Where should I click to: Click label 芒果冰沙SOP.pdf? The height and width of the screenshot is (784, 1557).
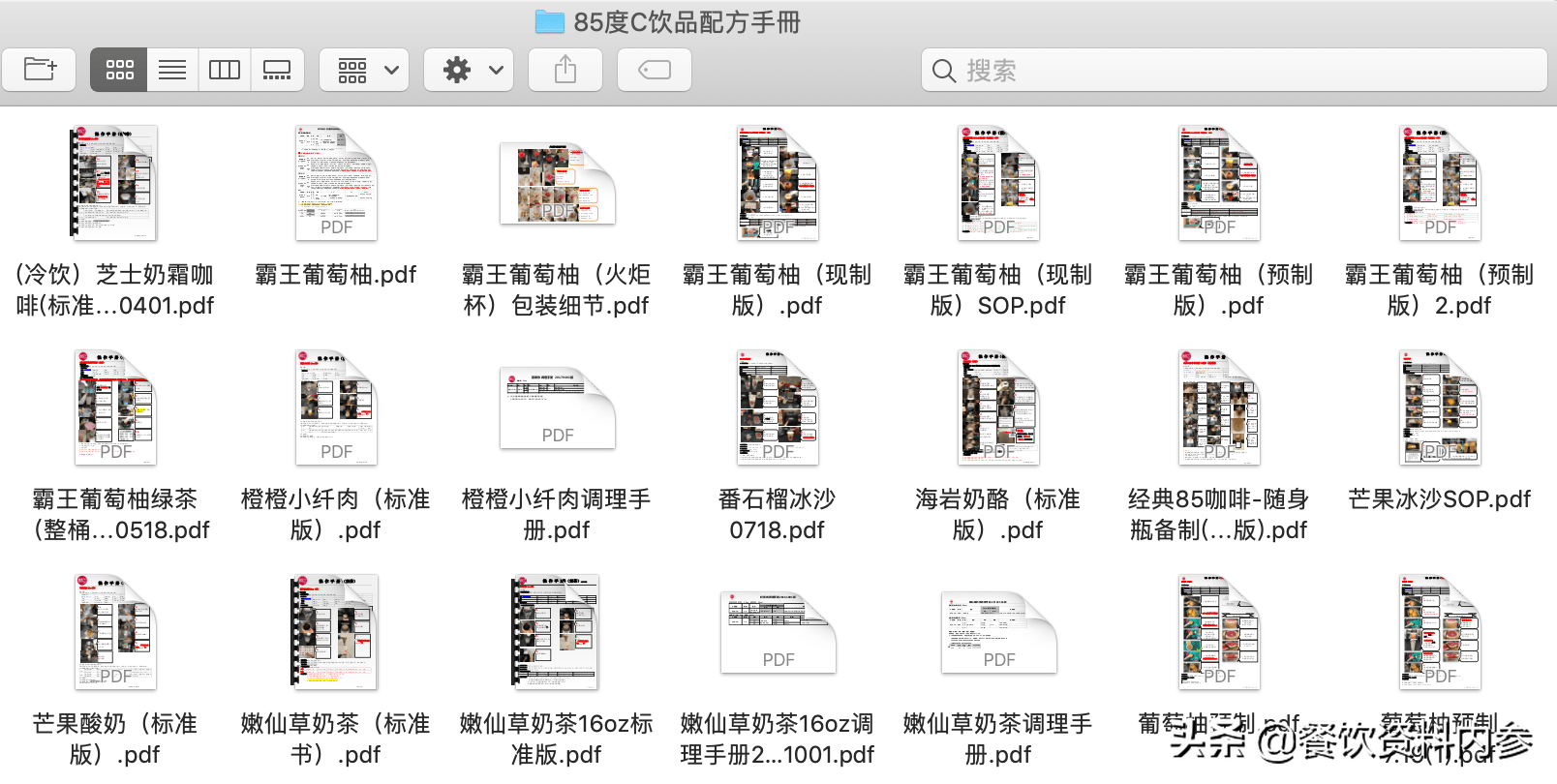click(x=1440, y=499)
